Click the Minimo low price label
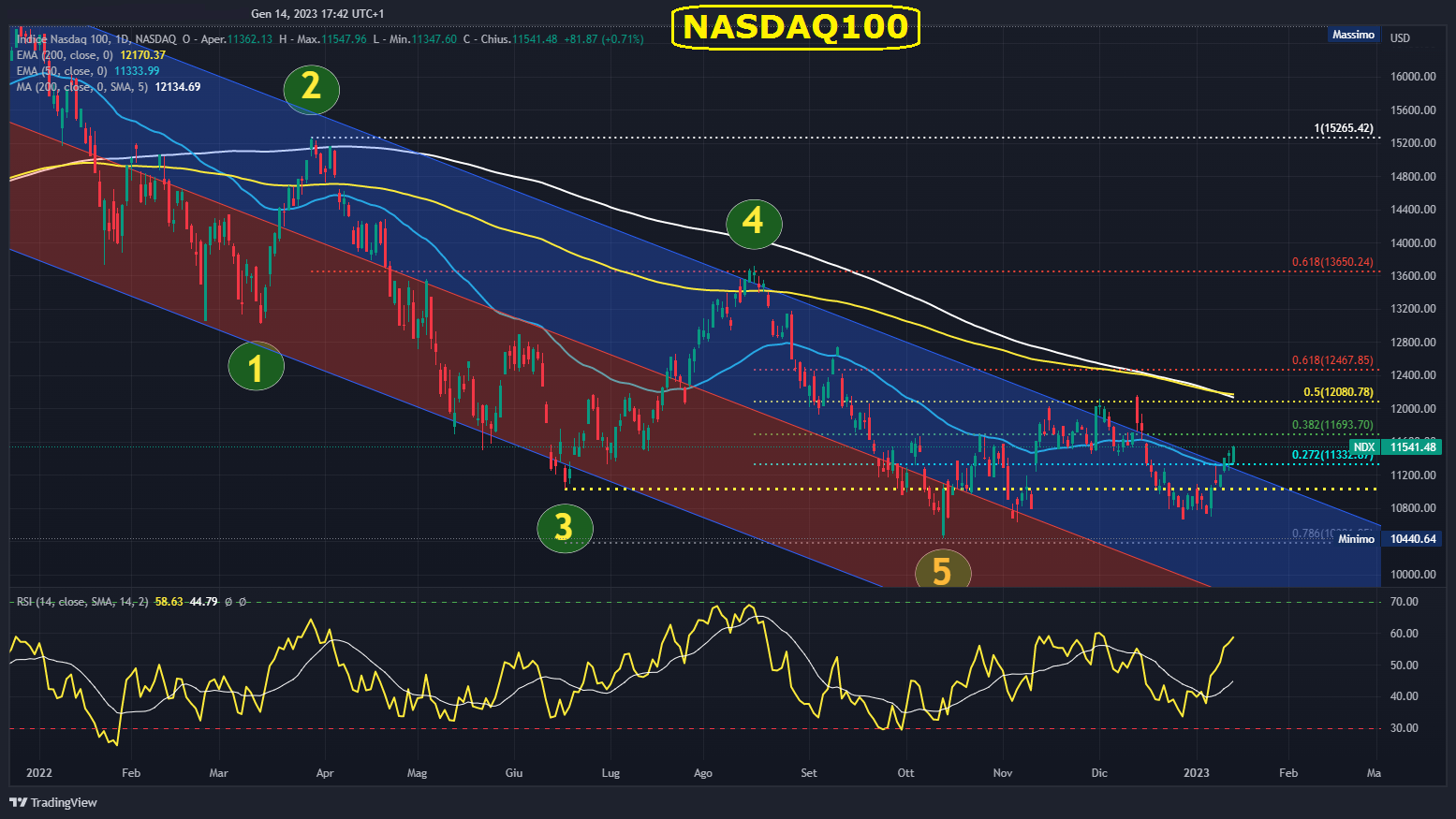The width and height of the screenshot is (1456, 819). click(x=1356, y=539)
